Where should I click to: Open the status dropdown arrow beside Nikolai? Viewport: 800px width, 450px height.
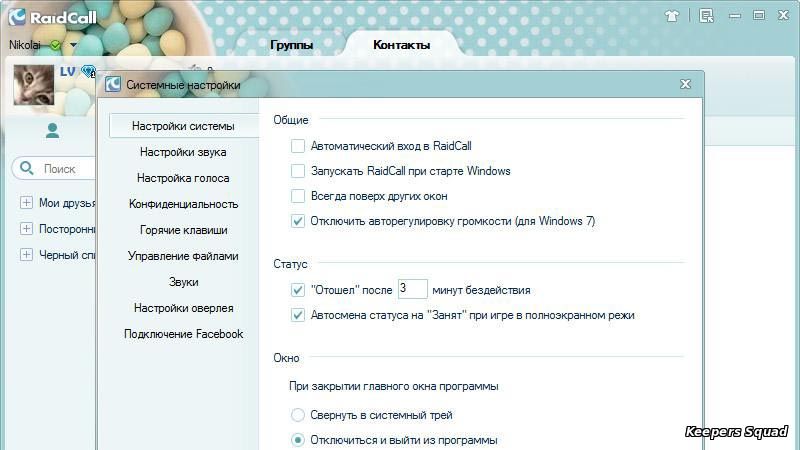[73, 45]
